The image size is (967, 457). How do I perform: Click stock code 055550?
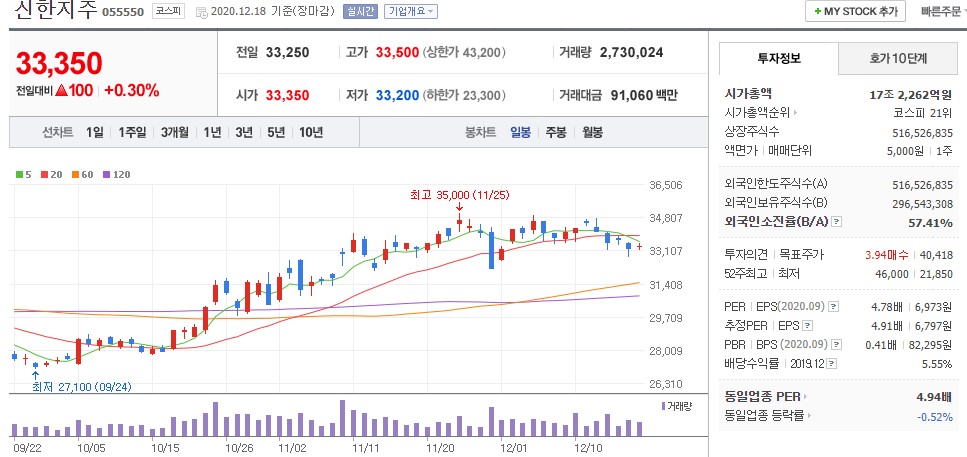coord(123,12)
